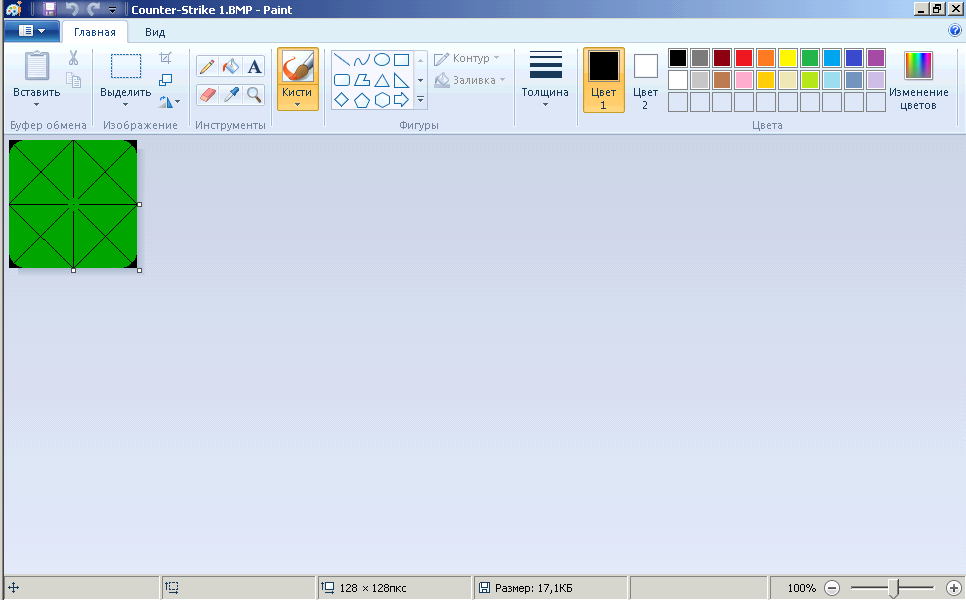Image resolution: width=966 pixels, height=600 pixels.
Task: Select the Pencil tool
Action: coord(207,67)
